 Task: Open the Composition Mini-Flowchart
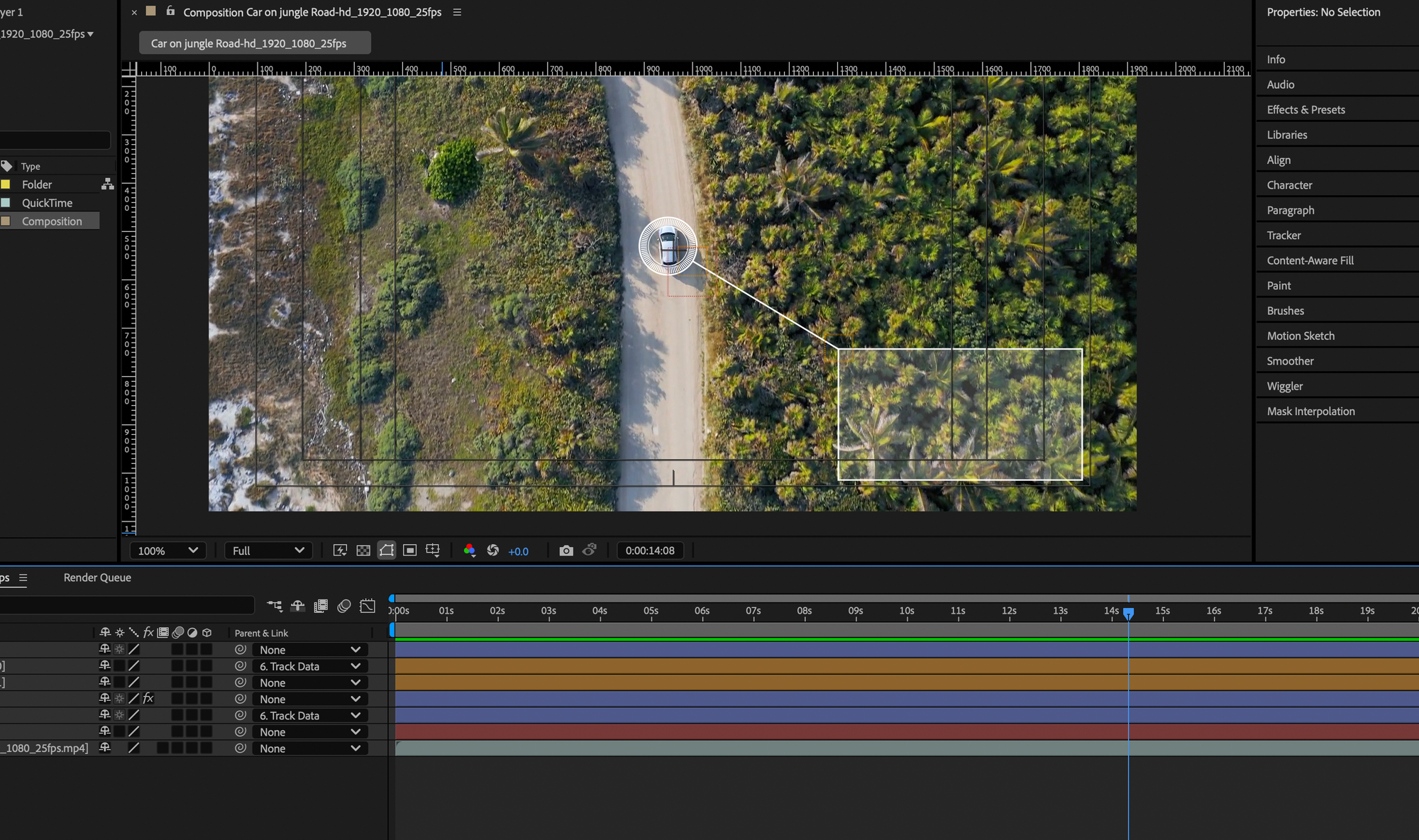275,606
